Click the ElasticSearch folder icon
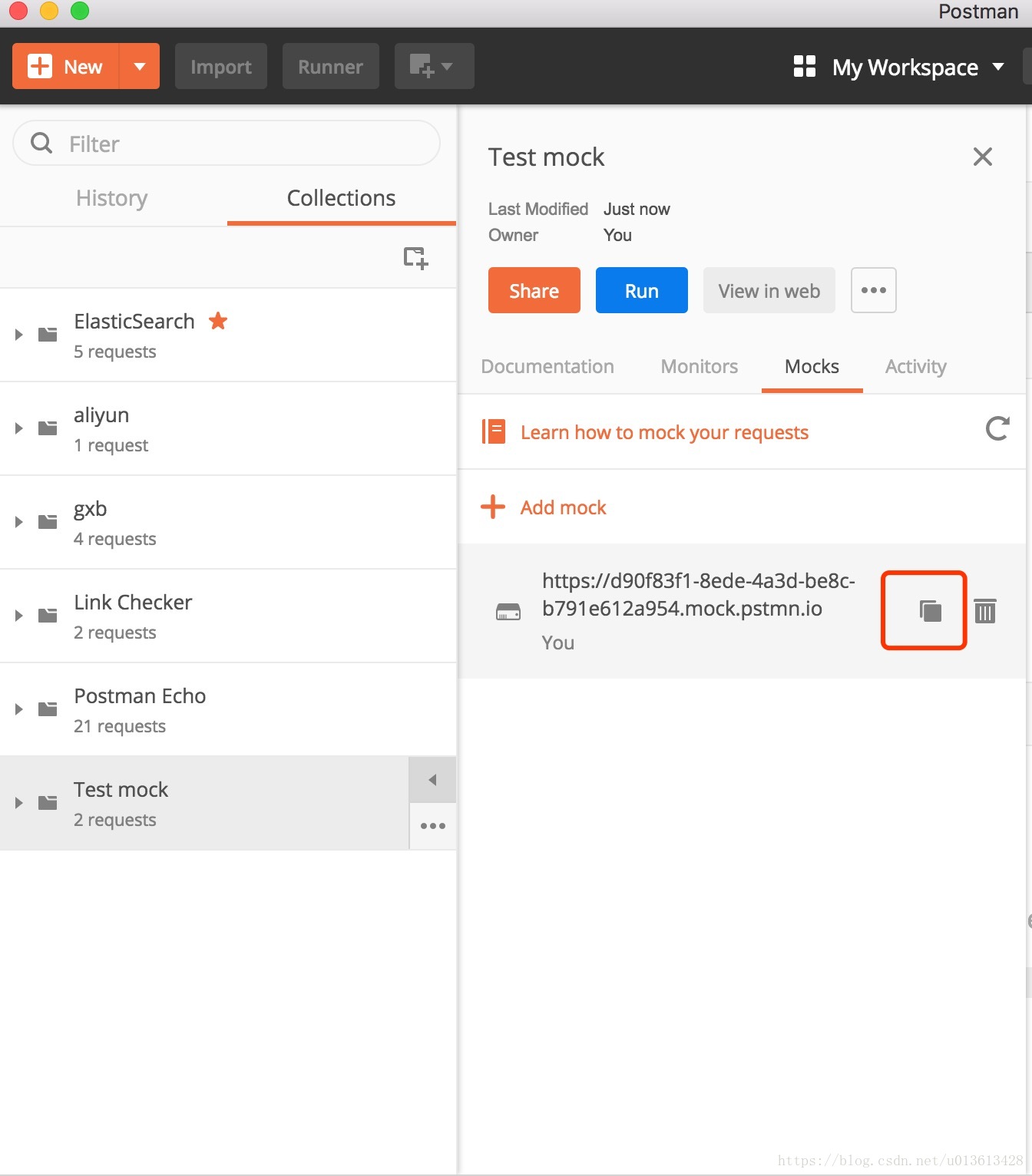The image size is (1032, 1176). pos(48,335)
